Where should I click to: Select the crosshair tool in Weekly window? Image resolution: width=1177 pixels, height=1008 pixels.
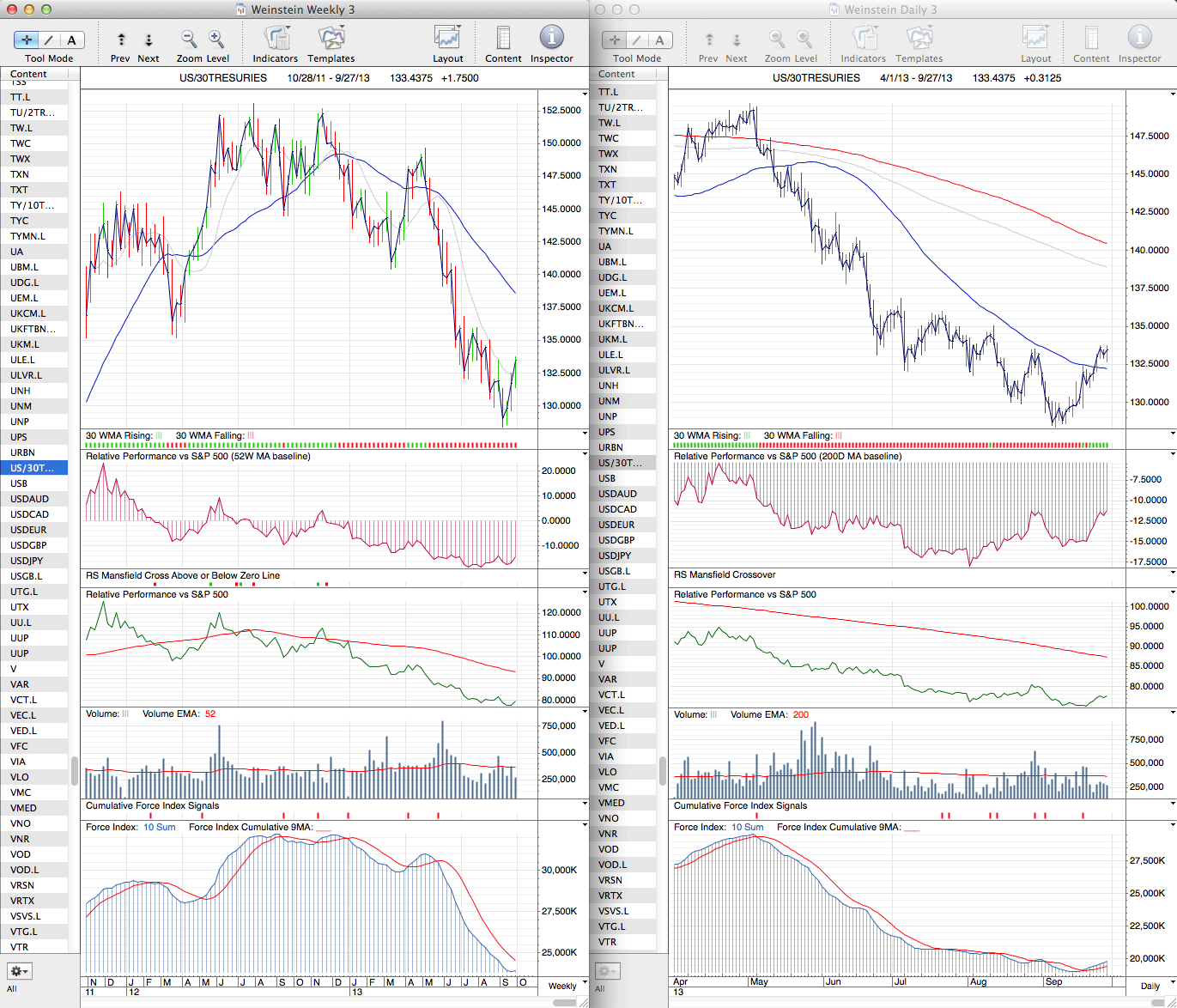click(x=27, y=39)
